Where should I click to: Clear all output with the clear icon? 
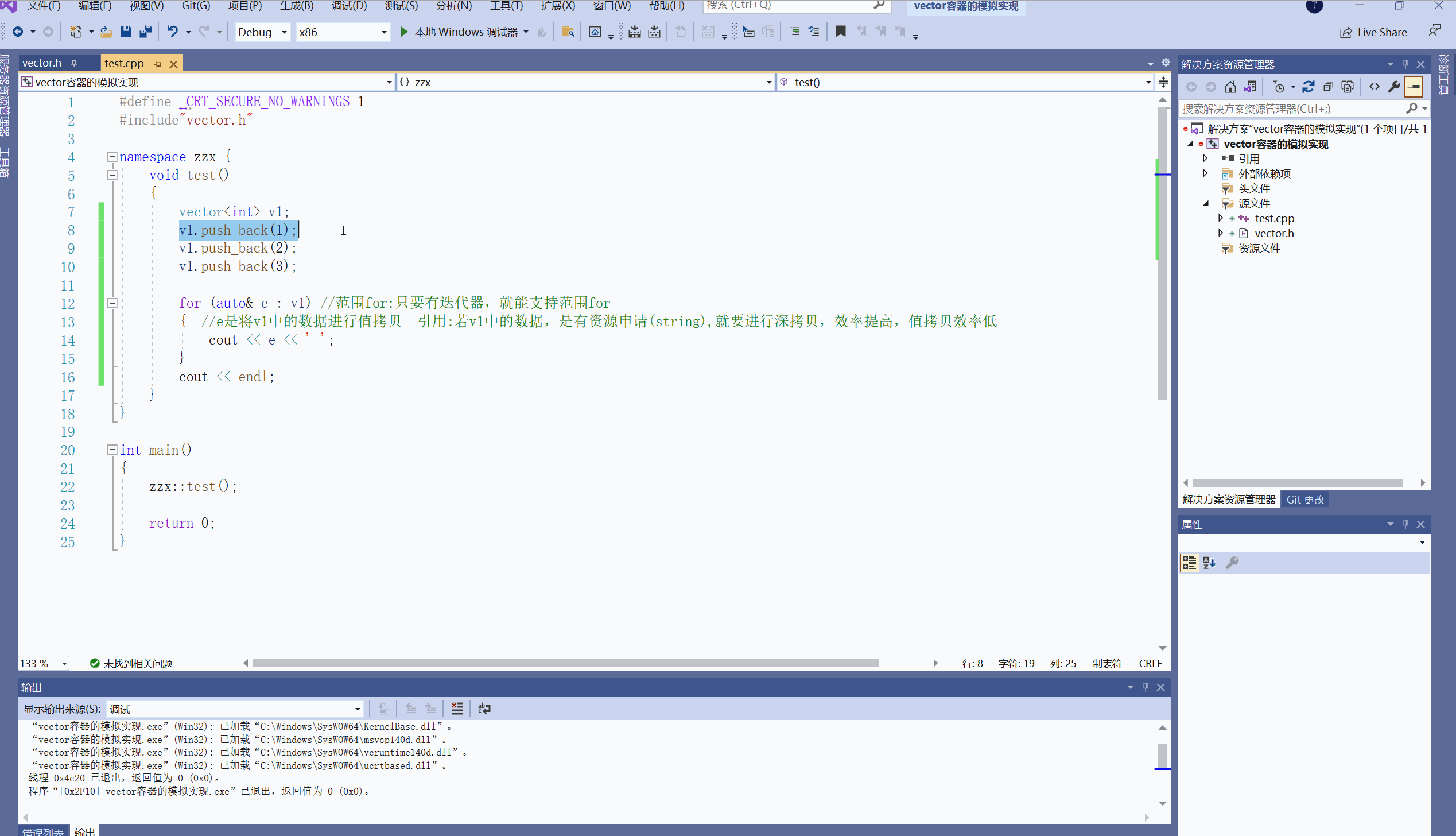click(457, 709)
